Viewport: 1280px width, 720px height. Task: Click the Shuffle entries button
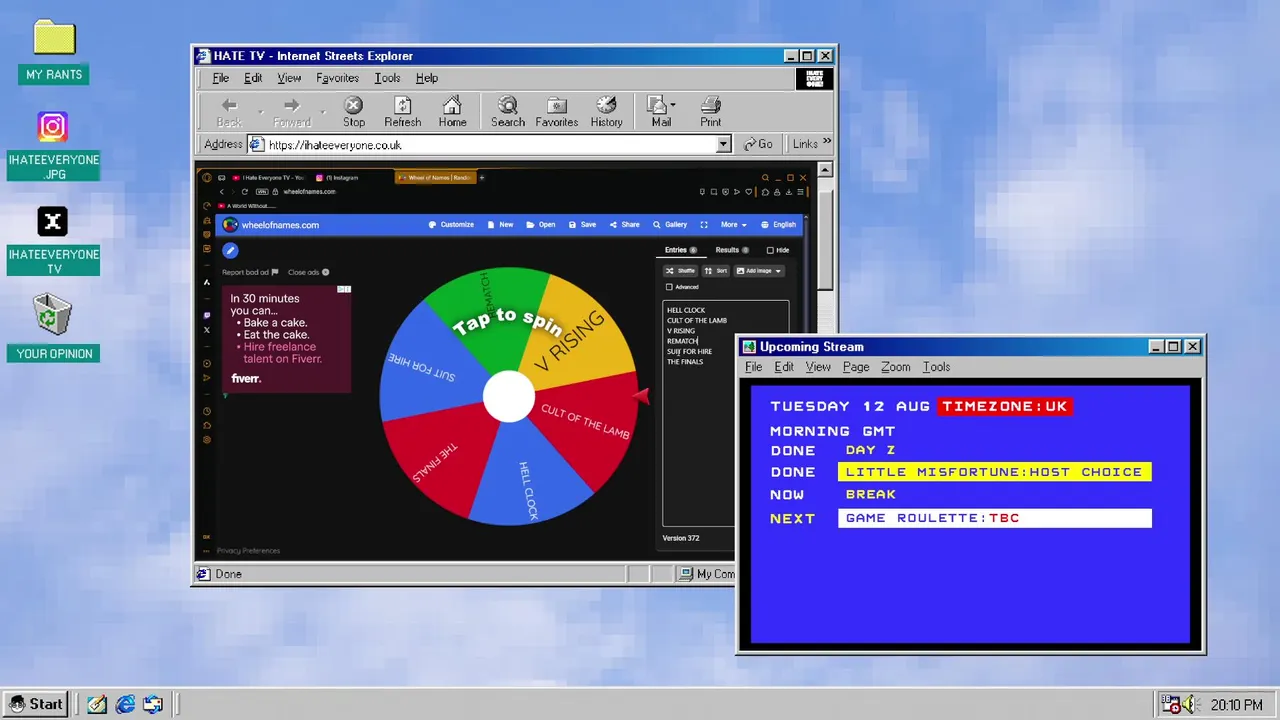[x=681, y=271]
